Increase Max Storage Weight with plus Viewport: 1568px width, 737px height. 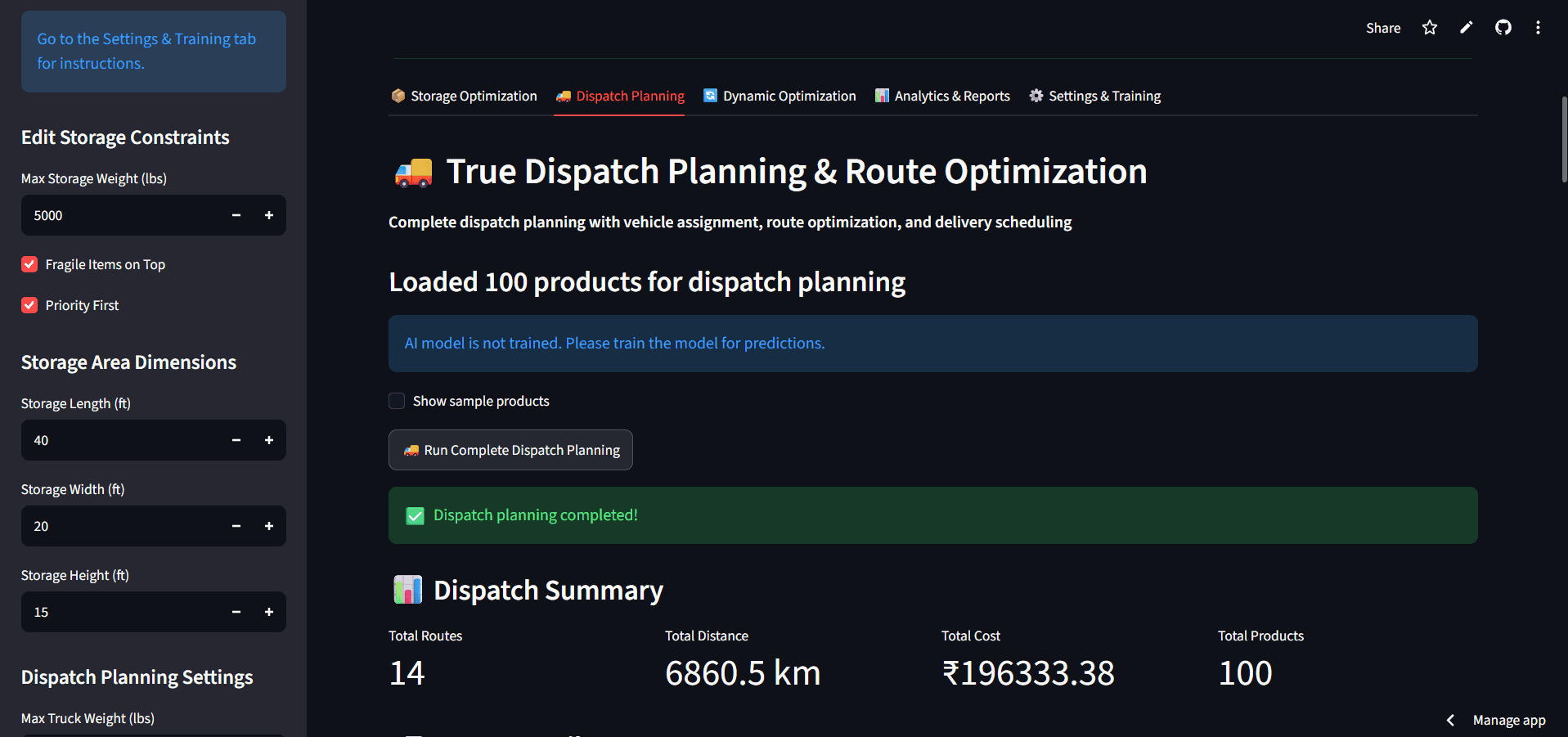point(269,215)
